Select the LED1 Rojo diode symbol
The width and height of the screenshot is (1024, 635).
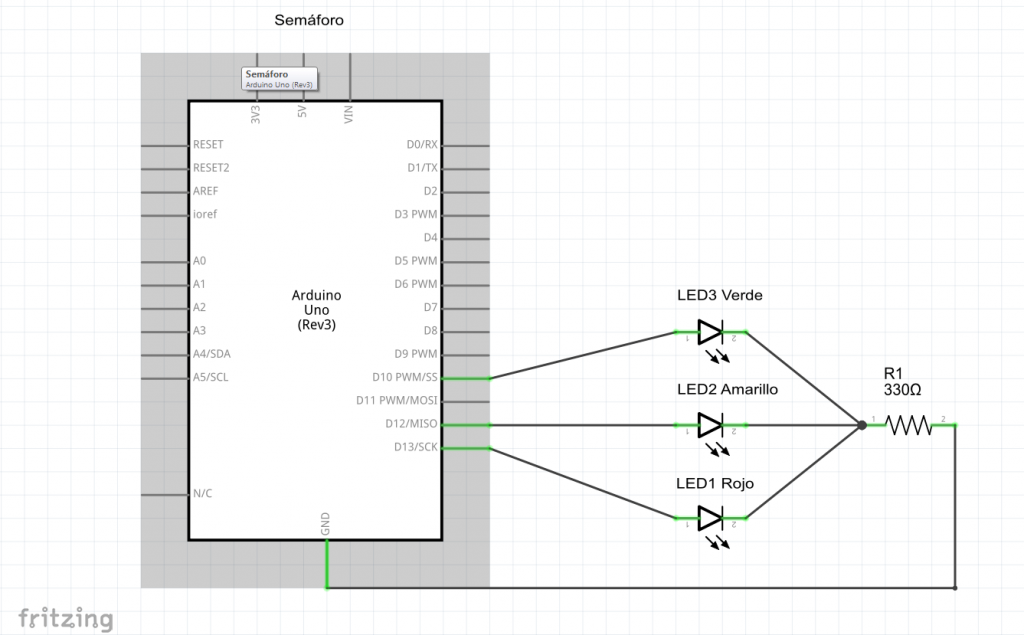[710, 518]
